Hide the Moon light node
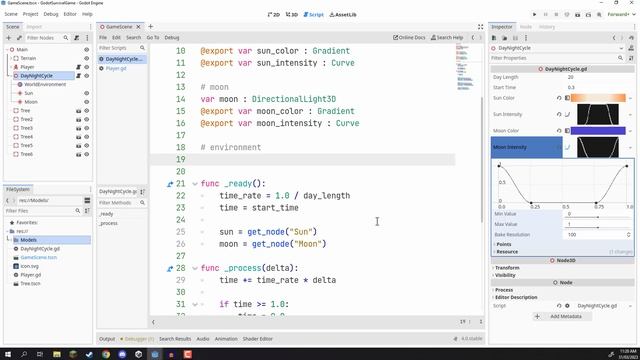640x360 pixels. 87,102
